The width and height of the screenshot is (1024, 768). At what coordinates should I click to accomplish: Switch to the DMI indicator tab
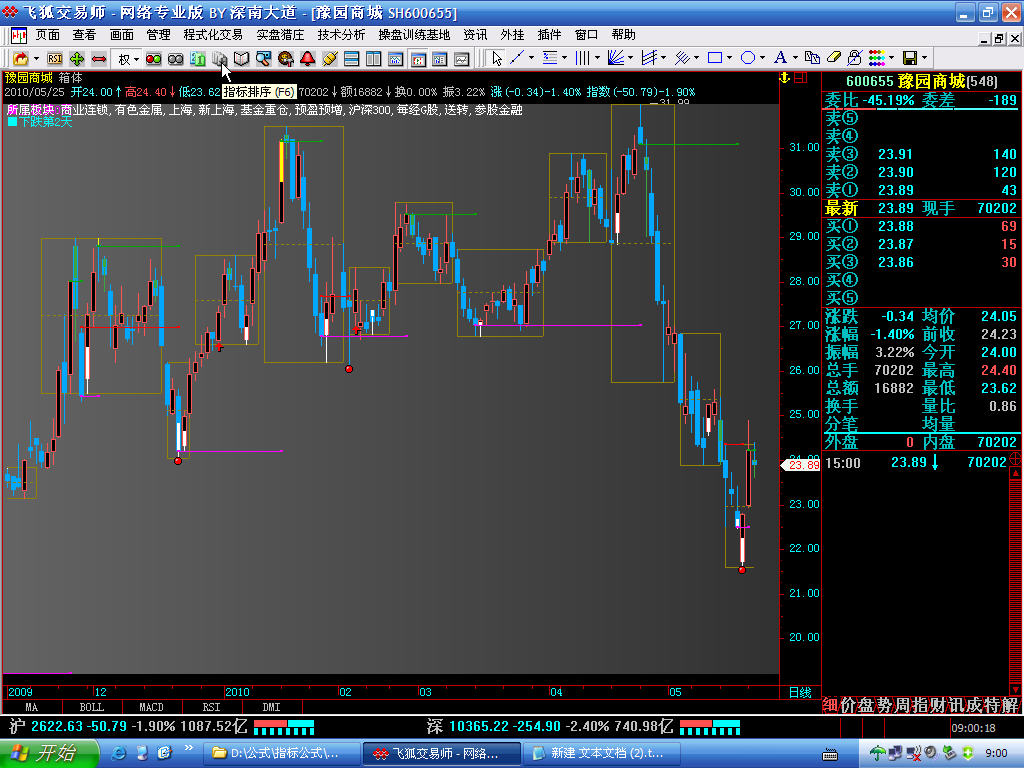tap(272, 707)
